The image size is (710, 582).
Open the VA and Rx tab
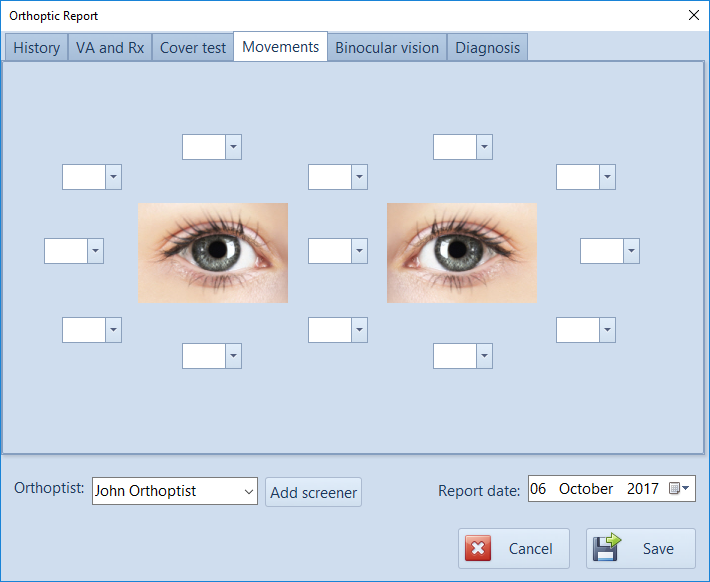110,47
